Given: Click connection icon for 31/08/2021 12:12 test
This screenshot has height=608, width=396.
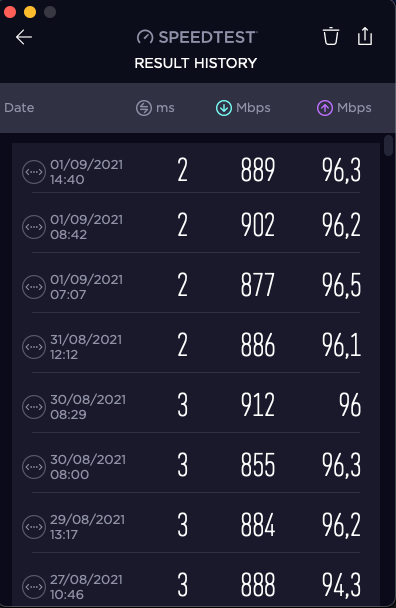Looking at the screenshot, I should 34,347.
